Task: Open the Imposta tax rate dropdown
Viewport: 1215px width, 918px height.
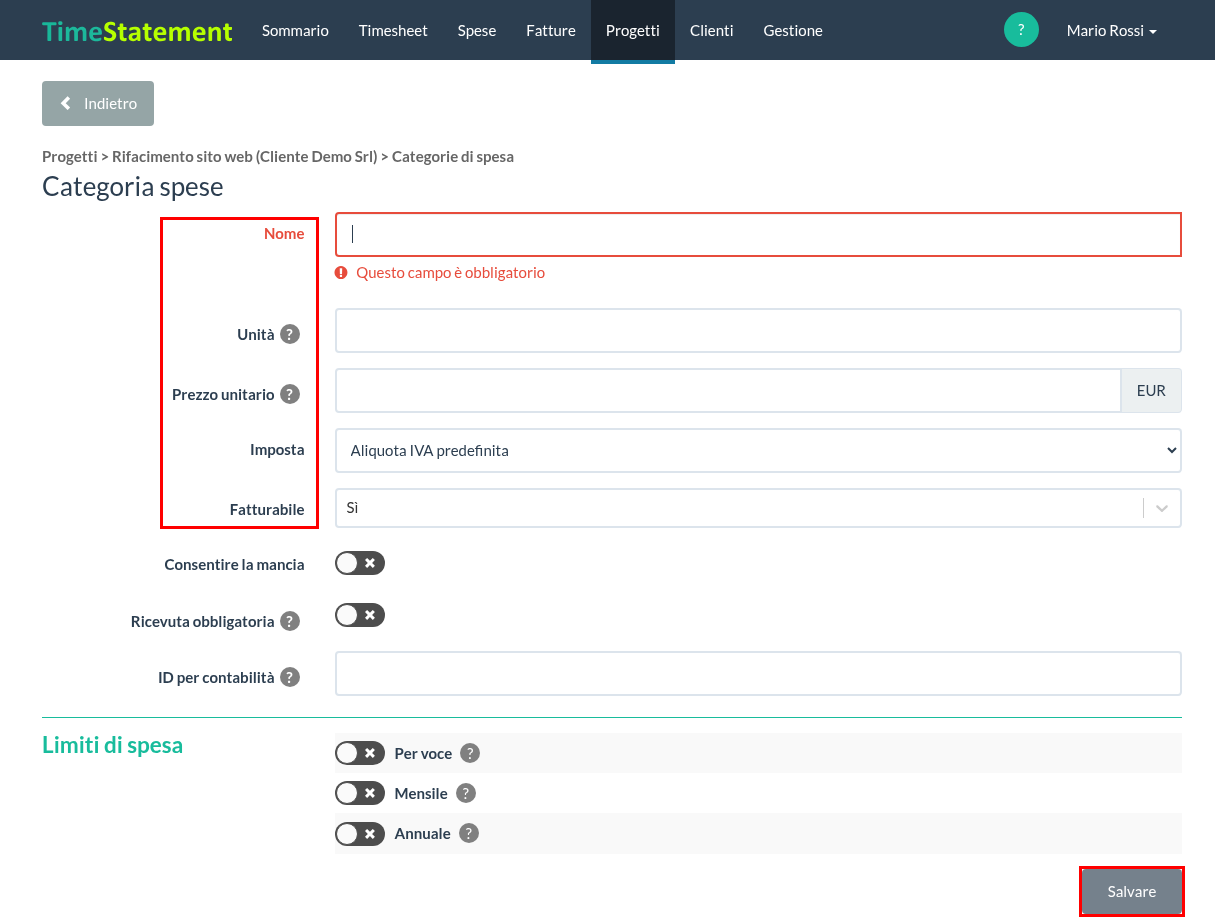Action: click(758, 451)
